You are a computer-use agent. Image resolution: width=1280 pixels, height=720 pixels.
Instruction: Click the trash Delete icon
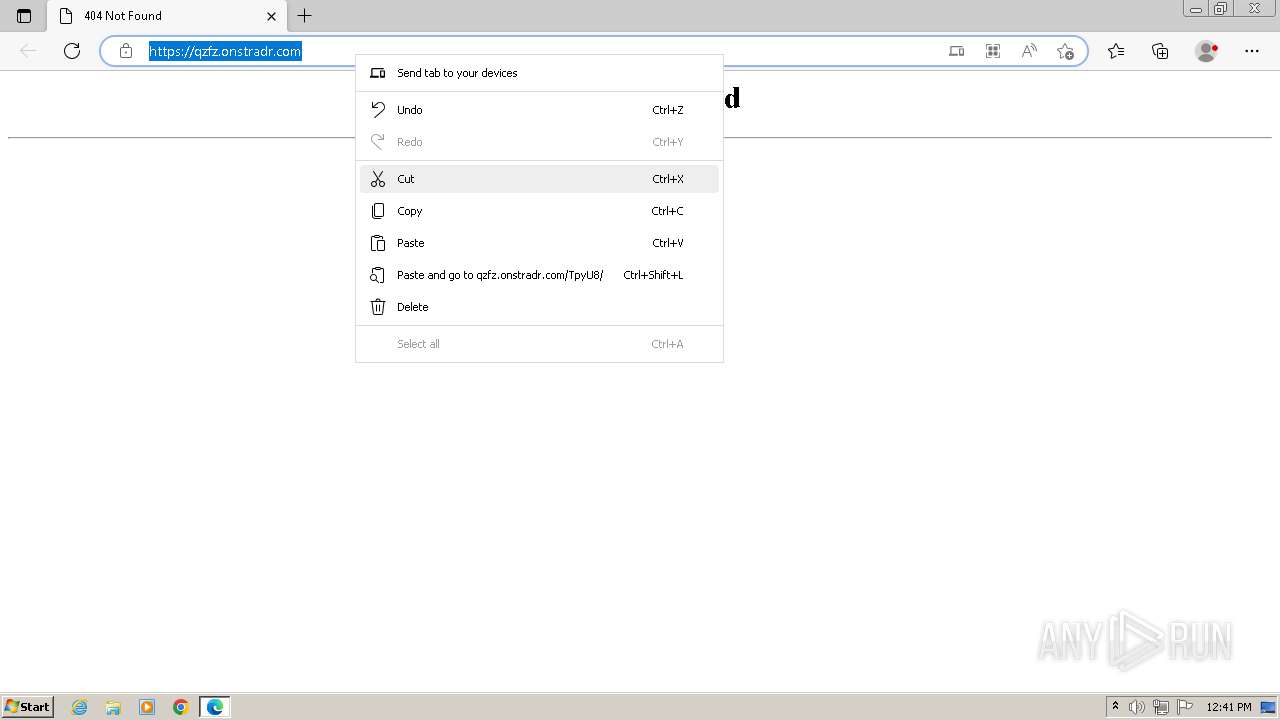378,307
